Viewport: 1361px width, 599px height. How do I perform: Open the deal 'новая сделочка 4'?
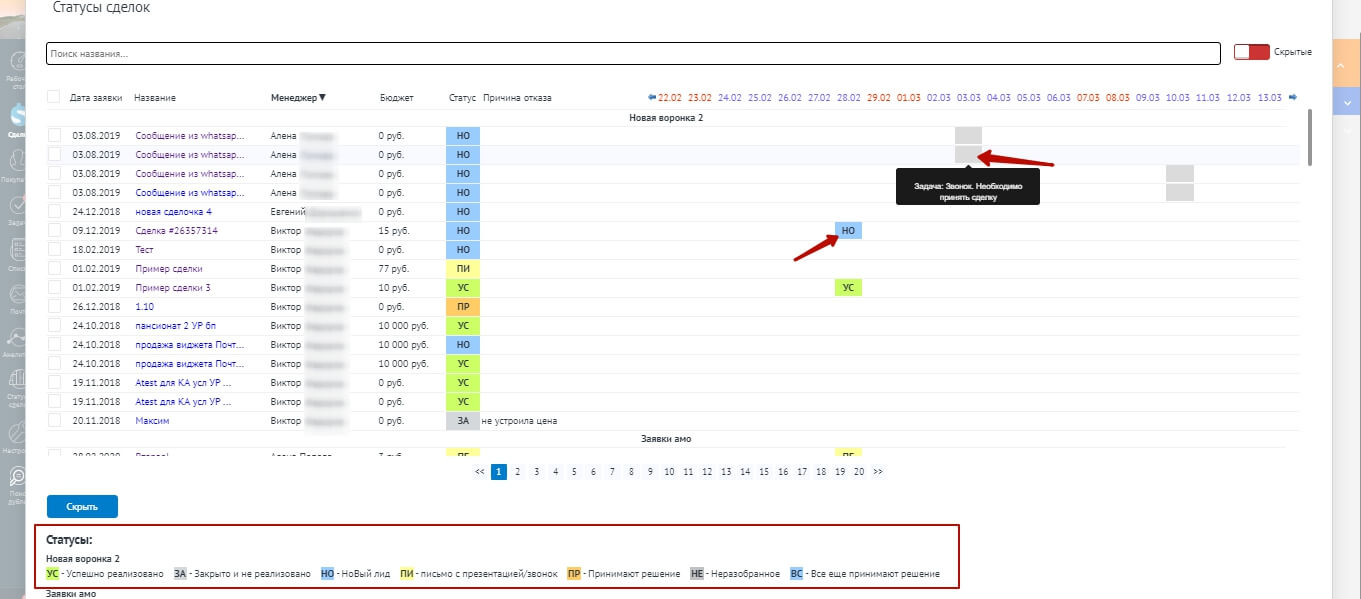(x=174, y=212)
